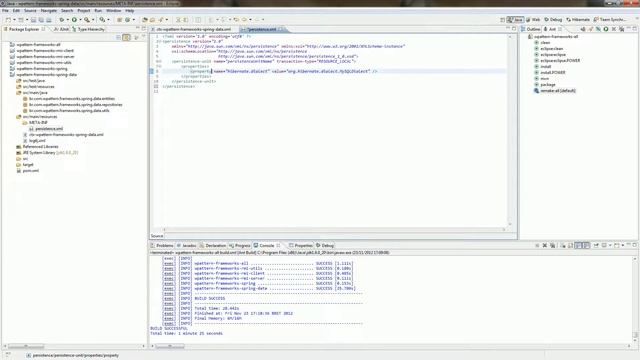Switch to the Team Synchronizing perspective
Image resolution: width=640 pixels, height=360 pixels.
[x=610, y=20]
